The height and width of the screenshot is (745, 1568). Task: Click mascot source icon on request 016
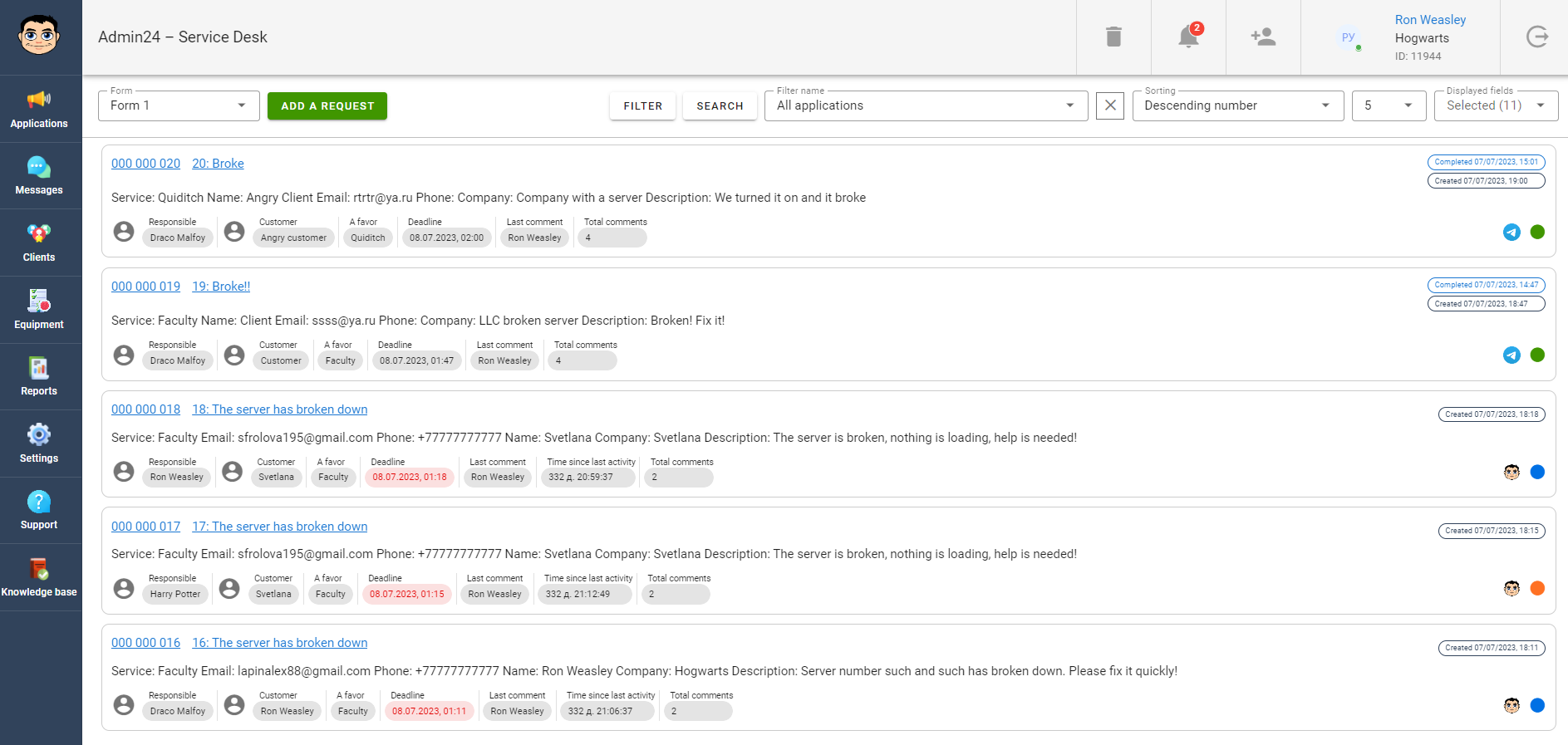(1511, 705)
